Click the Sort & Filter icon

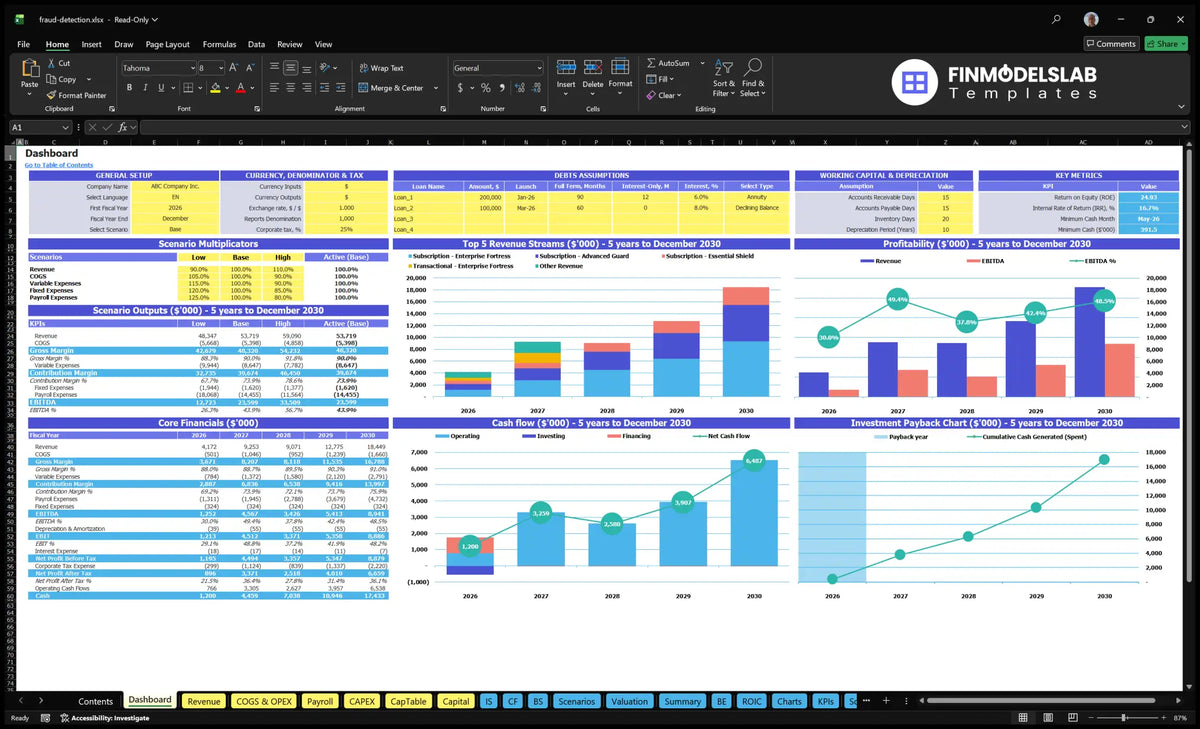[724, 67]
